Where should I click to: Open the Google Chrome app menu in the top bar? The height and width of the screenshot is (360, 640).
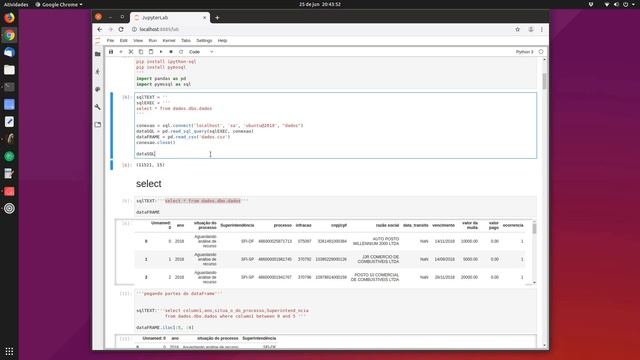[59, 4]
